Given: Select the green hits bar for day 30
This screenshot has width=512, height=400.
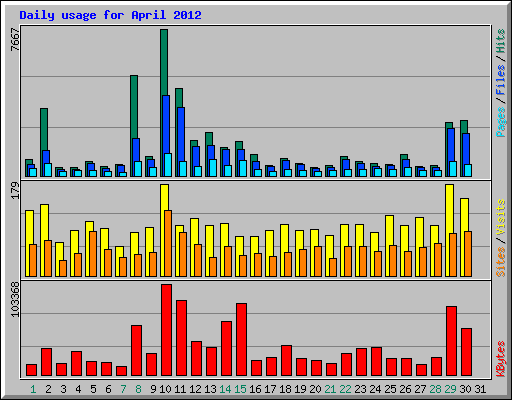Looking at the screenshot, I should [x=464, y=127].
